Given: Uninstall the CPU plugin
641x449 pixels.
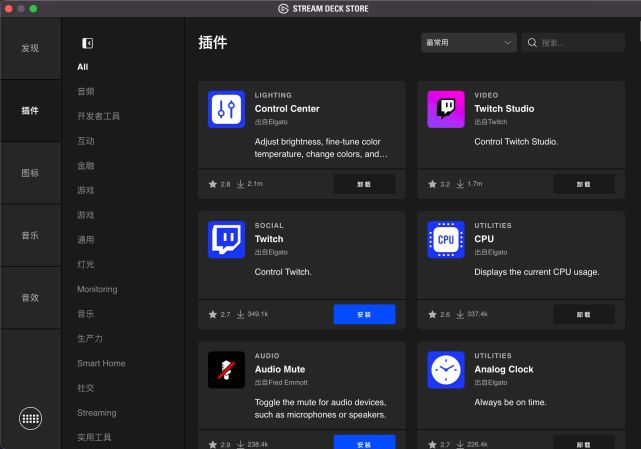Looking at the screenshot, I should coord(584,314).
